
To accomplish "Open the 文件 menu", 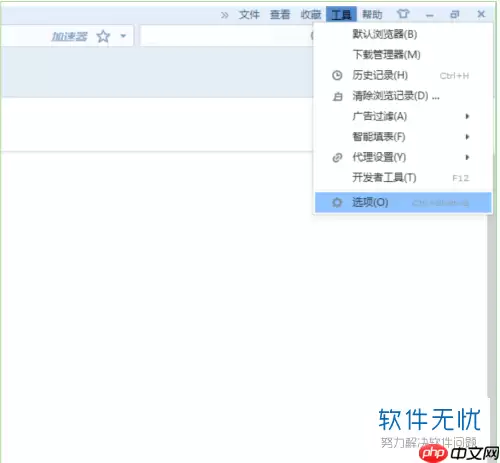I will tap(249, 14).
